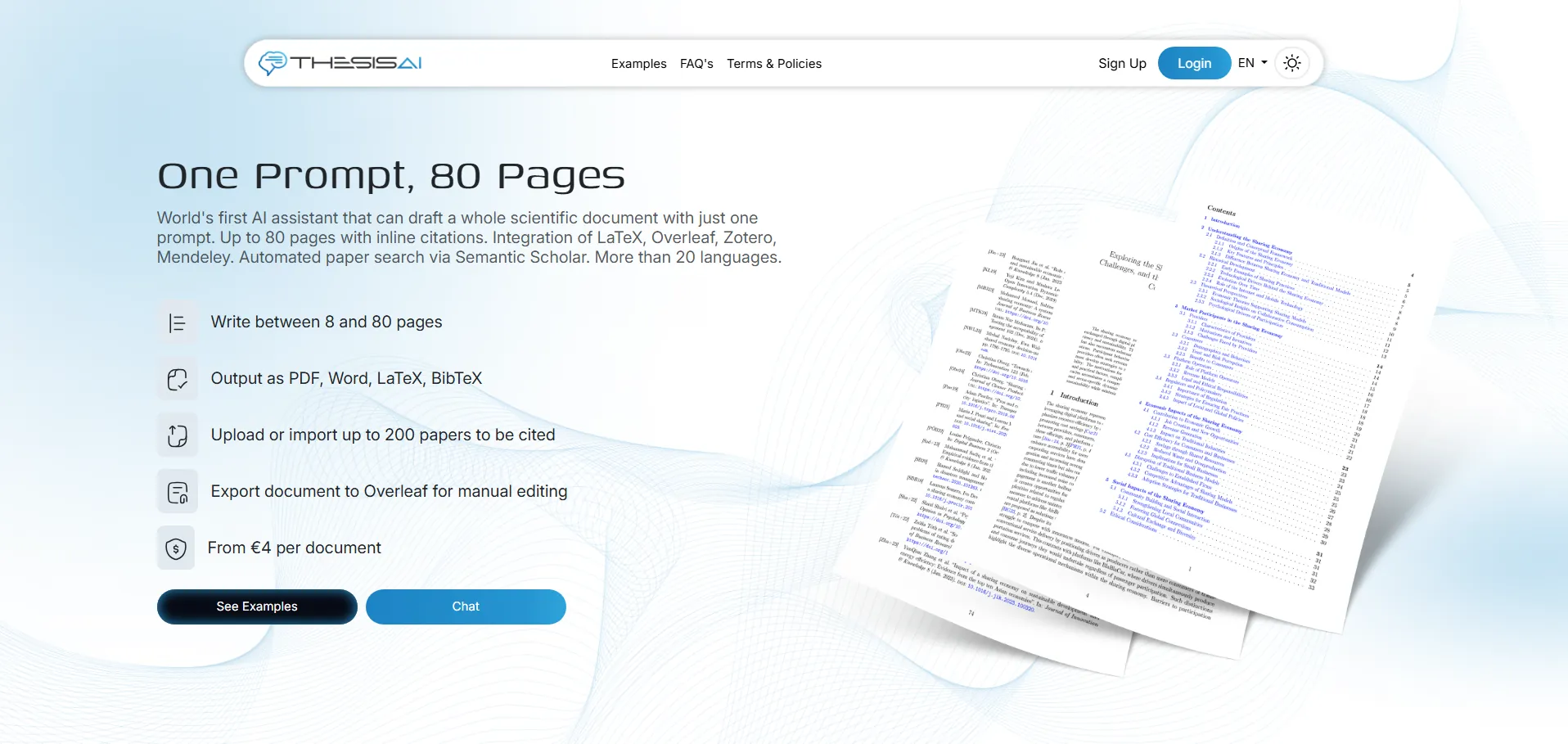
Task: Click the "One Prompt, 80 Pages" headline
Action: coord(391,176)
